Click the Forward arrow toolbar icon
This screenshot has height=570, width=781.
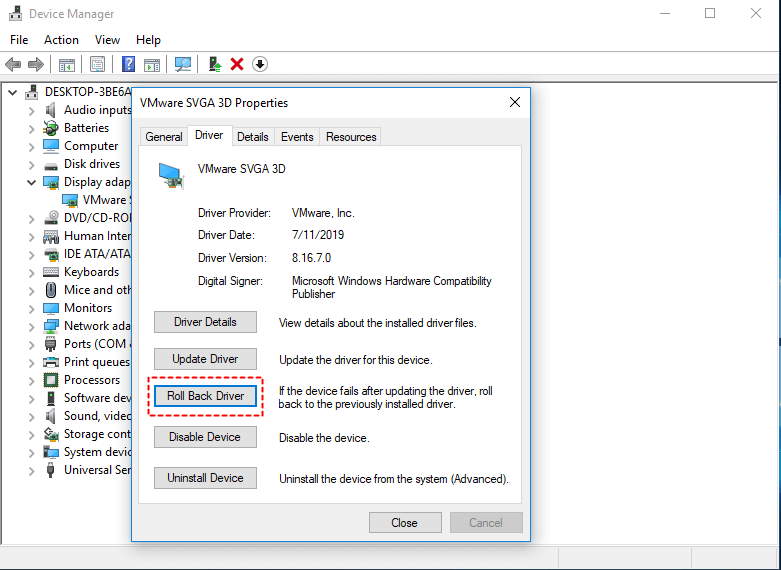coord(35,64)
